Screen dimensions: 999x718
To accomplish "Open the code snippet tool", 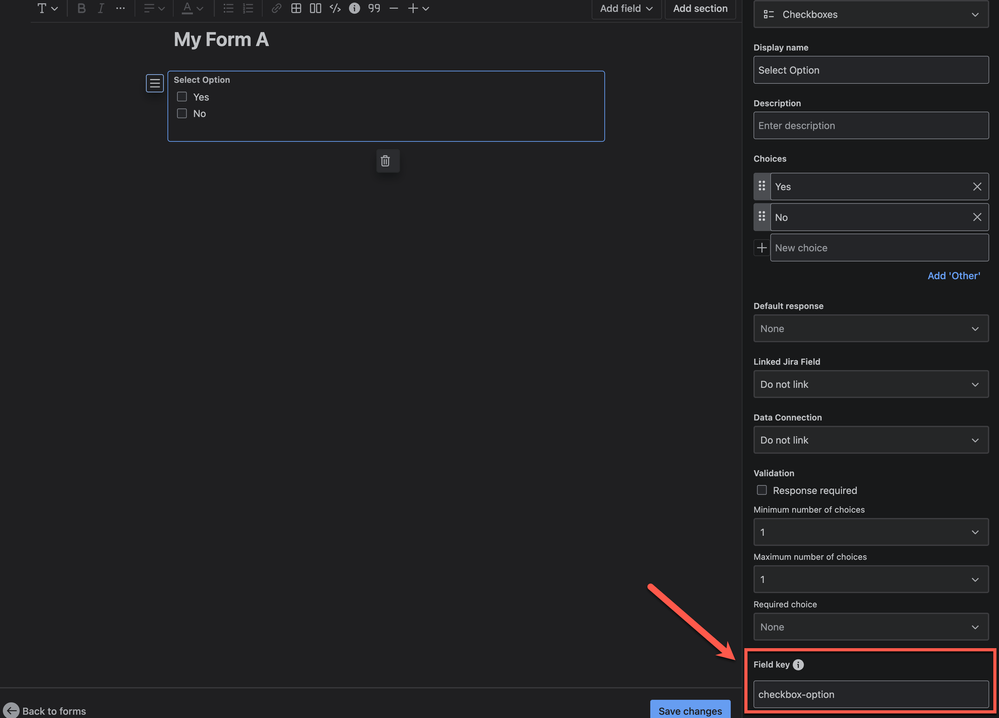I will coord(335,8).
